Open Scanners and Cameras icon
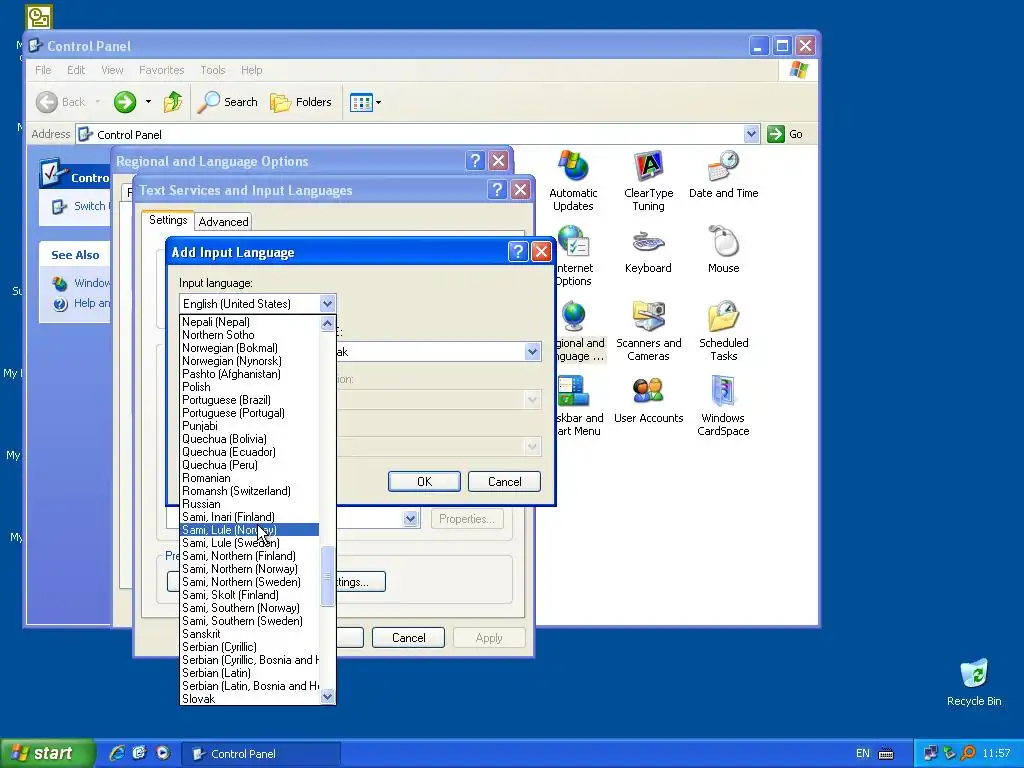This screenshot has width=1024, height=768. tap(648, 330)
